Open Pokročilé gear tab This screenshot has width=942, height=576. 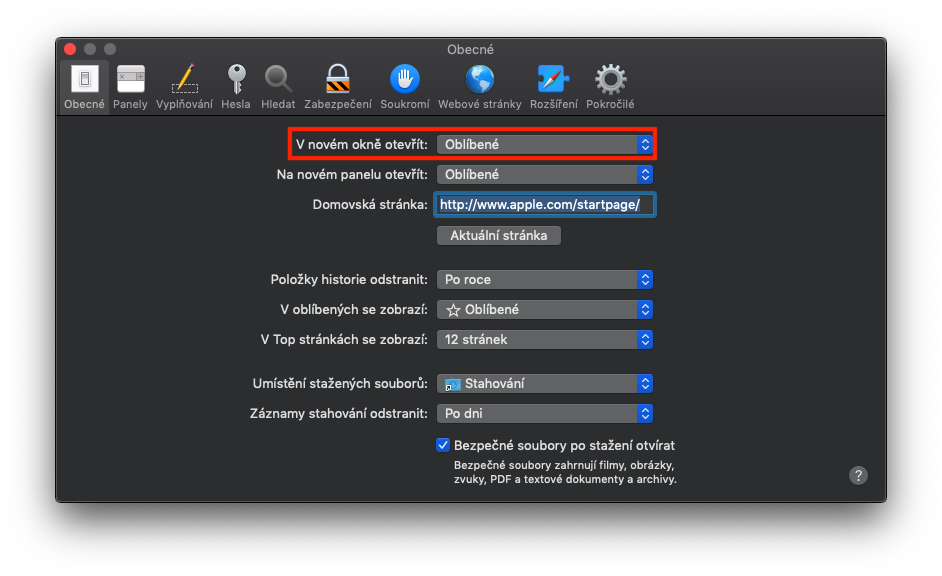(x=610, y=87)
